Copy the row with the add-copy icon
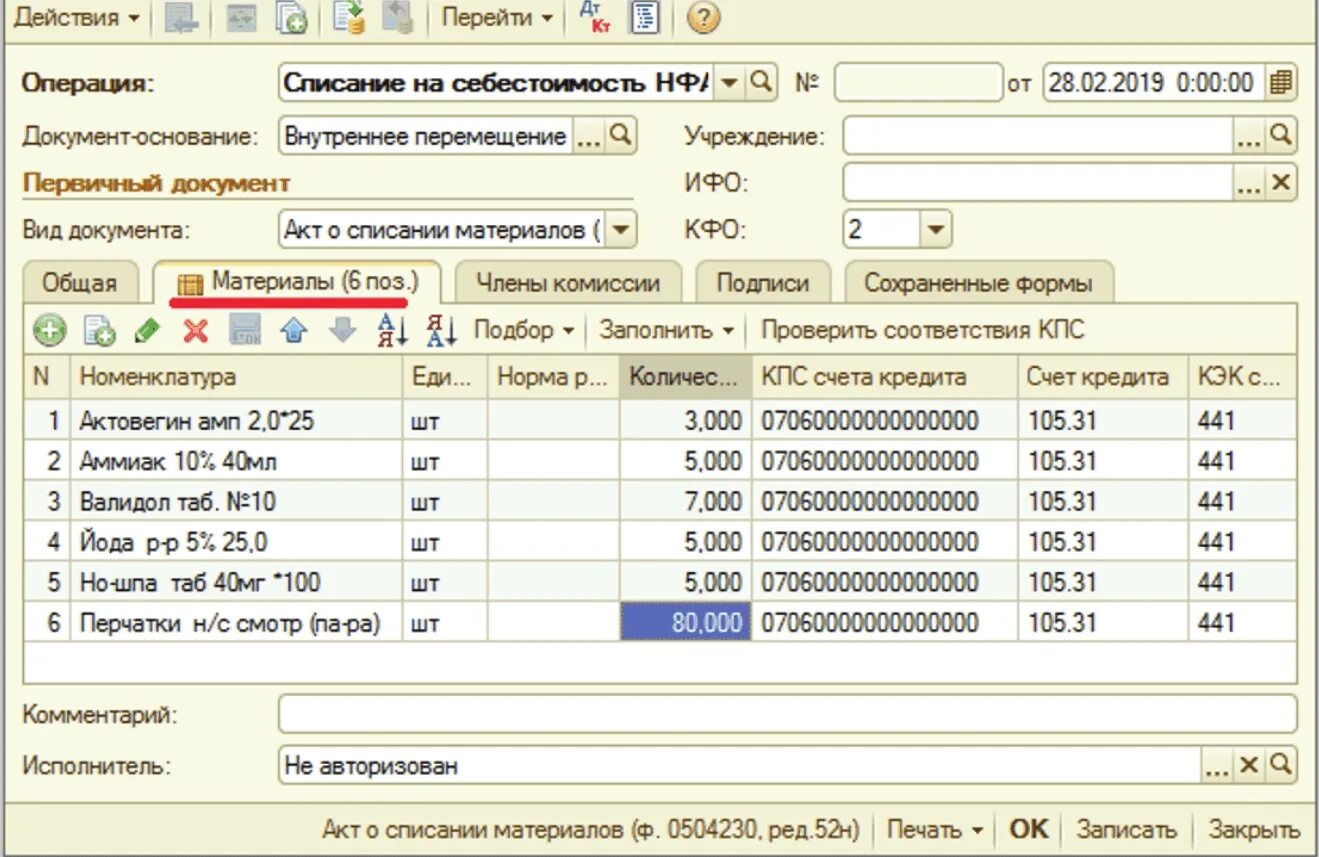Screen dimensions: 1319x857 pos(99,330)
